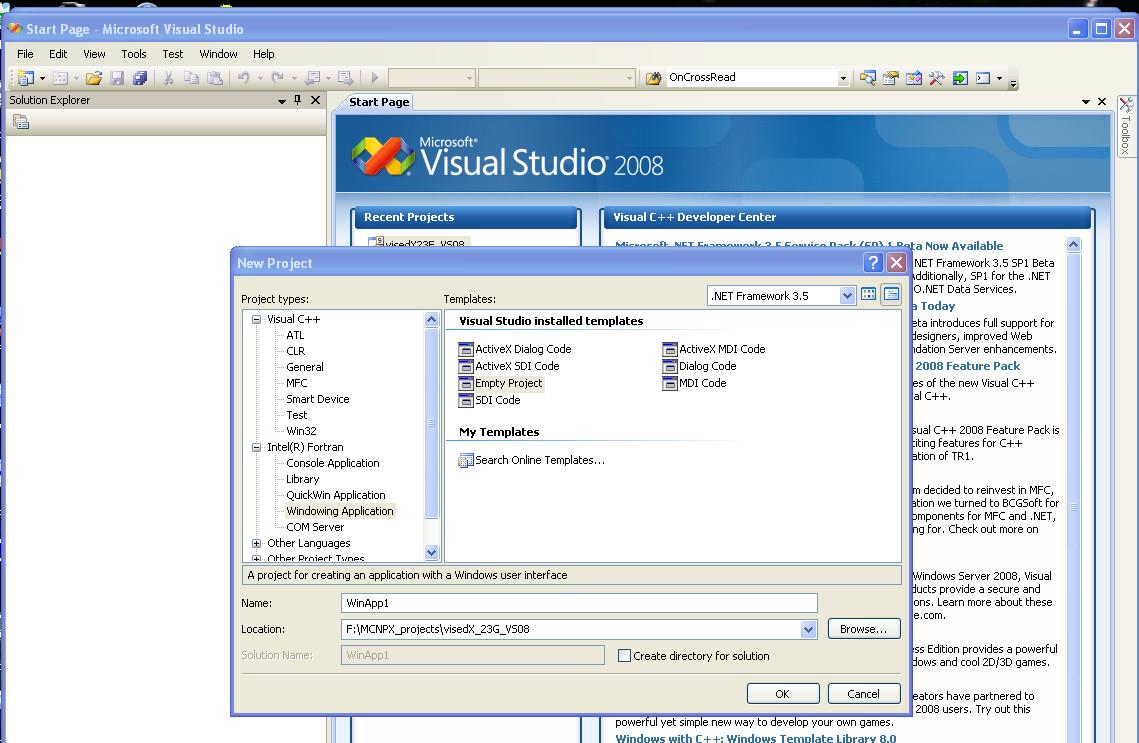Click the Redo toolbar icon

pos(277,78)
